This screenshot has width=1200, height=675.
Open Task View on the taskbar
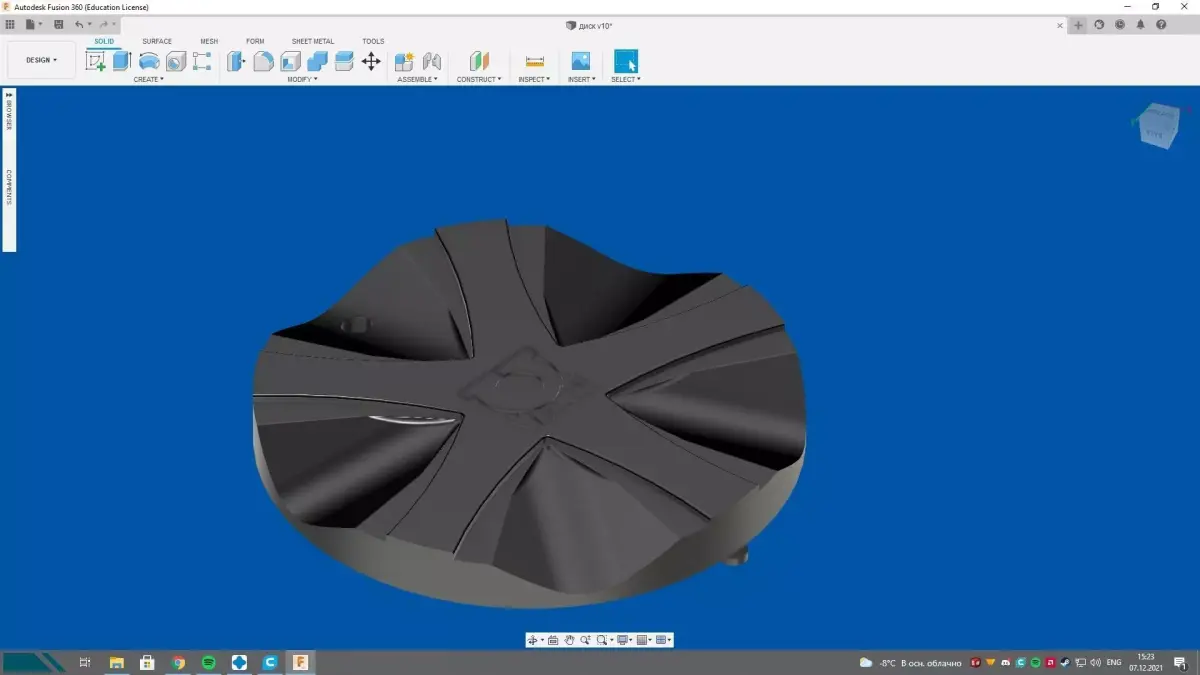[x=85, y=662]
